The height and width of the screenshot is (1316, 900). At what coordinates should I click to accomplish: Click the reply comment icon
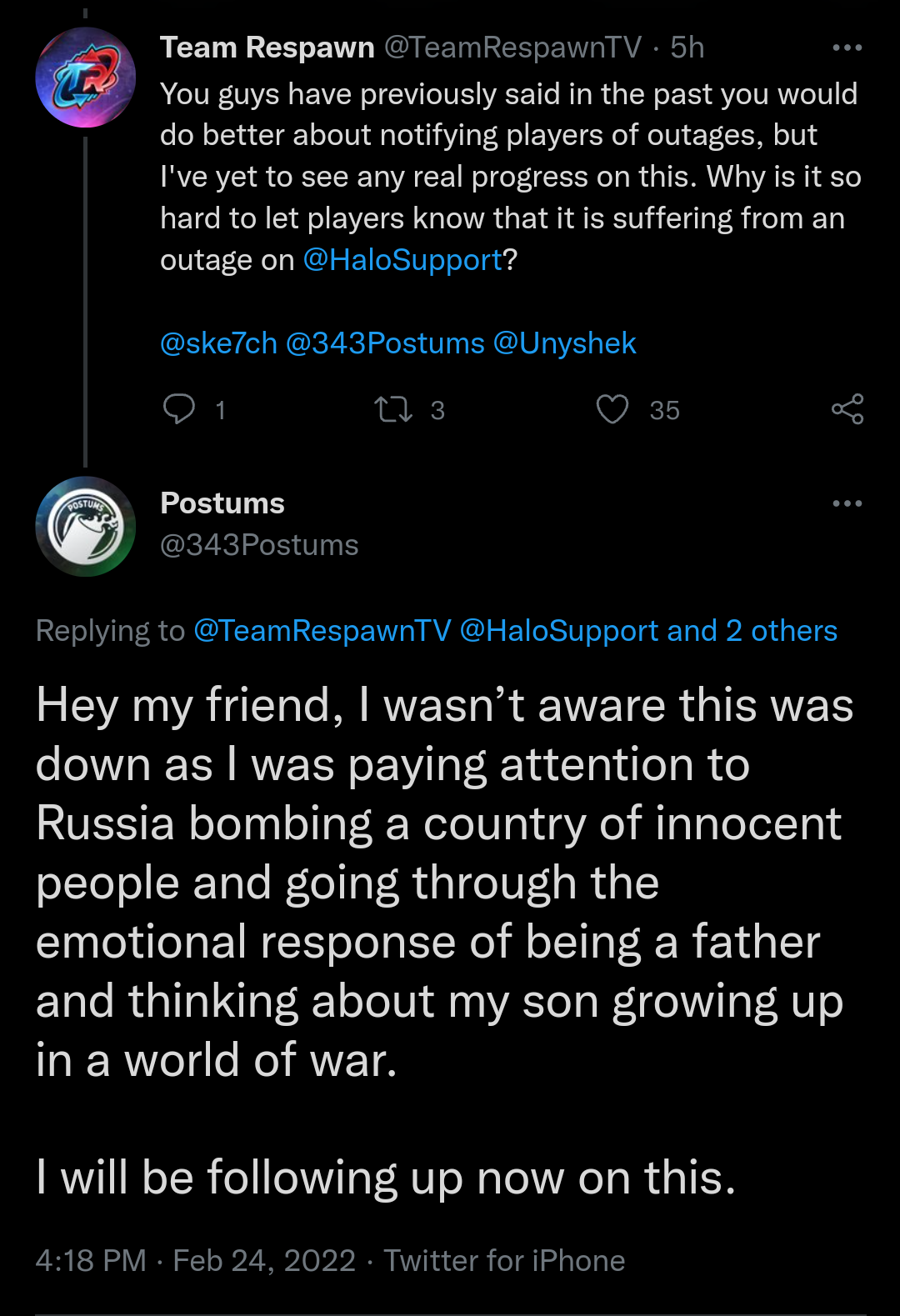[x=179, y=409]
